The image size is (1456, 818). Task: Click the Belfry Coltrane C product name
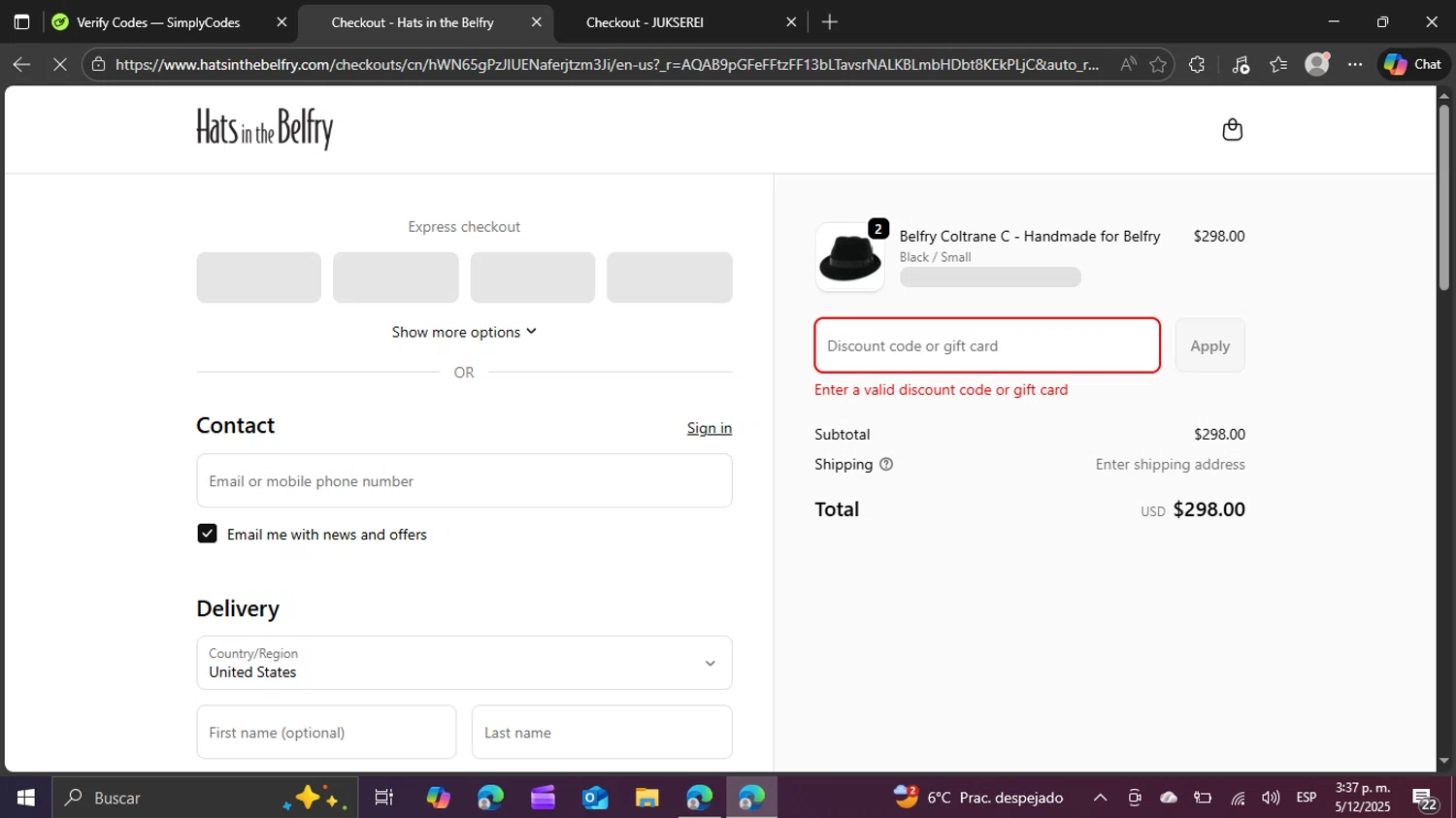pos(1030,236)
